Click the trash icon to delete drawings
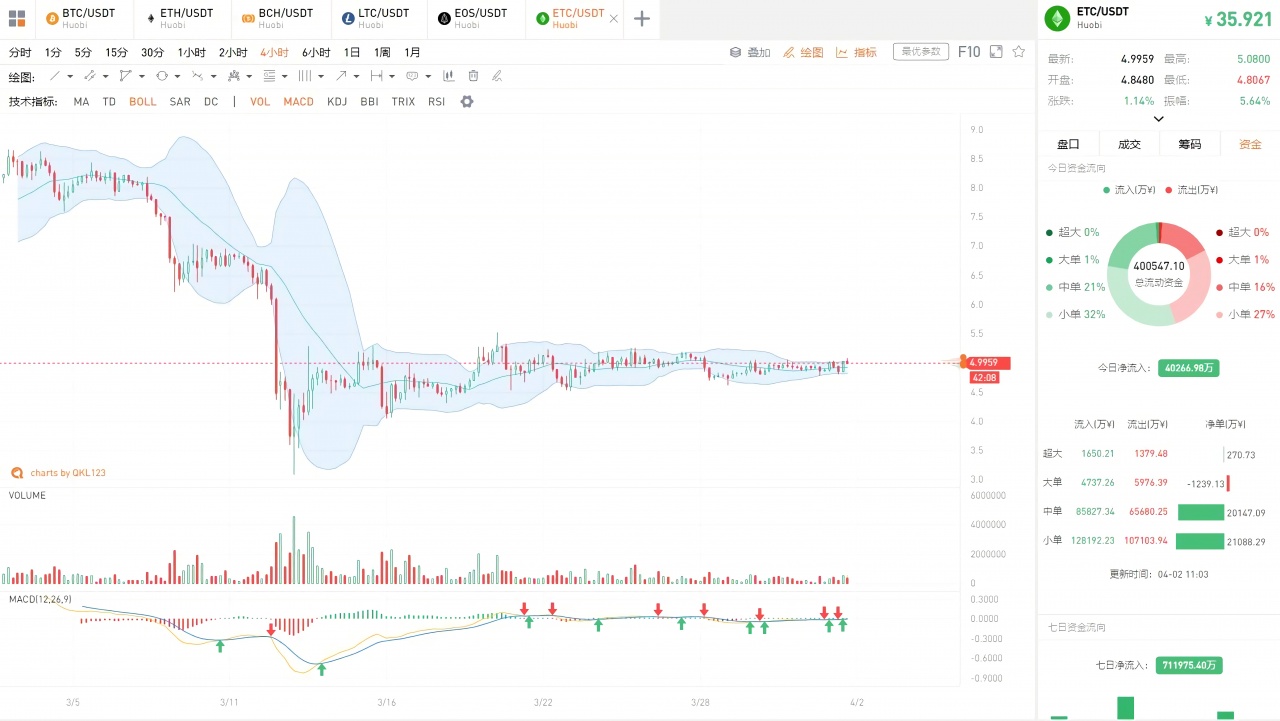Image resolution: width=1280 pixels, height=721 pixels. click(x=473, y=76)
